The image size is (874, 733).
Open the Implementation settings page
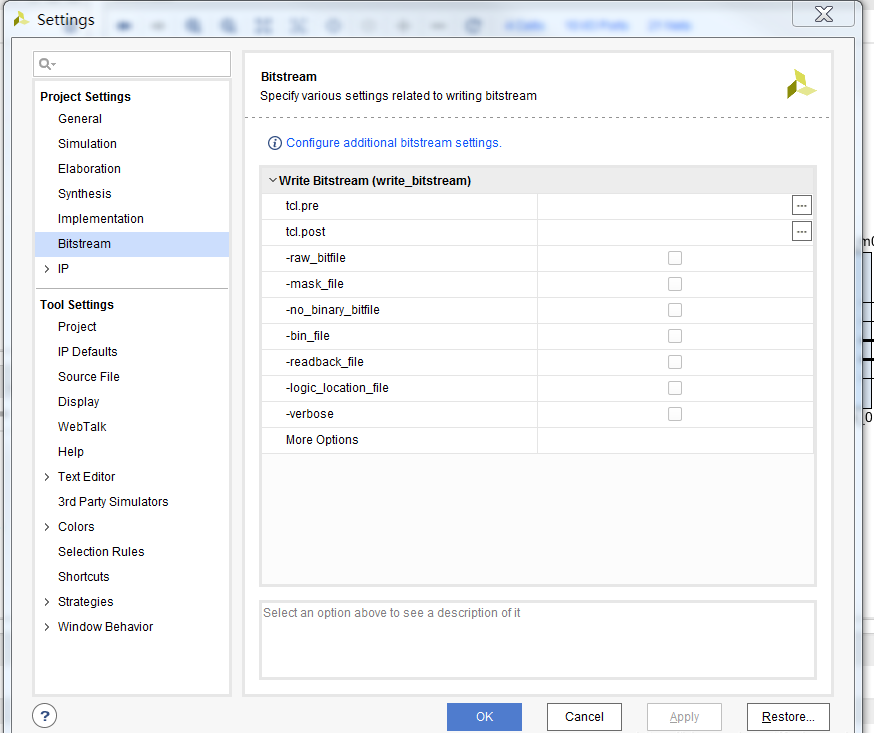coord(101,219)
